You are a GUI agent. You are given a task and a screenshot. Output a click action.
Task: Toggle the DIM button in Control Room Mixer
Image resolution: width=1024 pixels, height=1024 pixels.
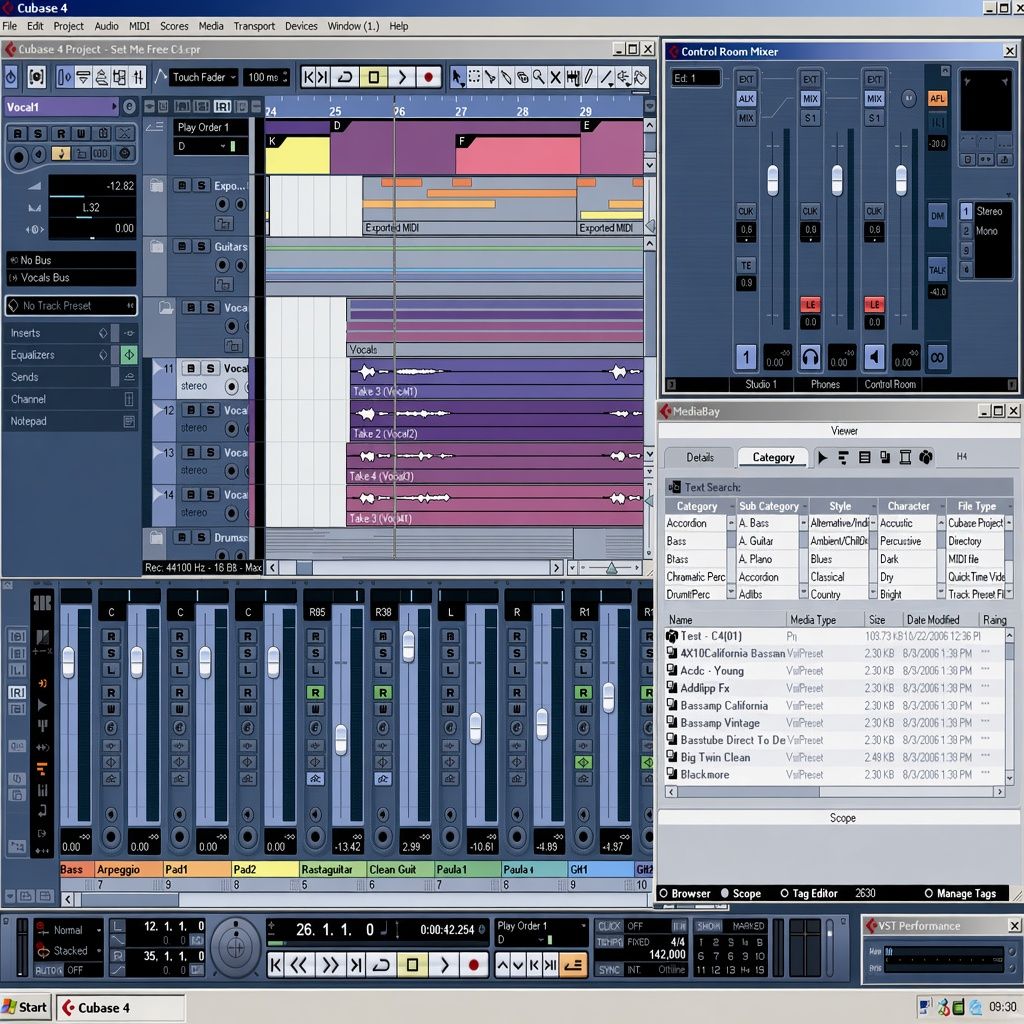(937, 216)
